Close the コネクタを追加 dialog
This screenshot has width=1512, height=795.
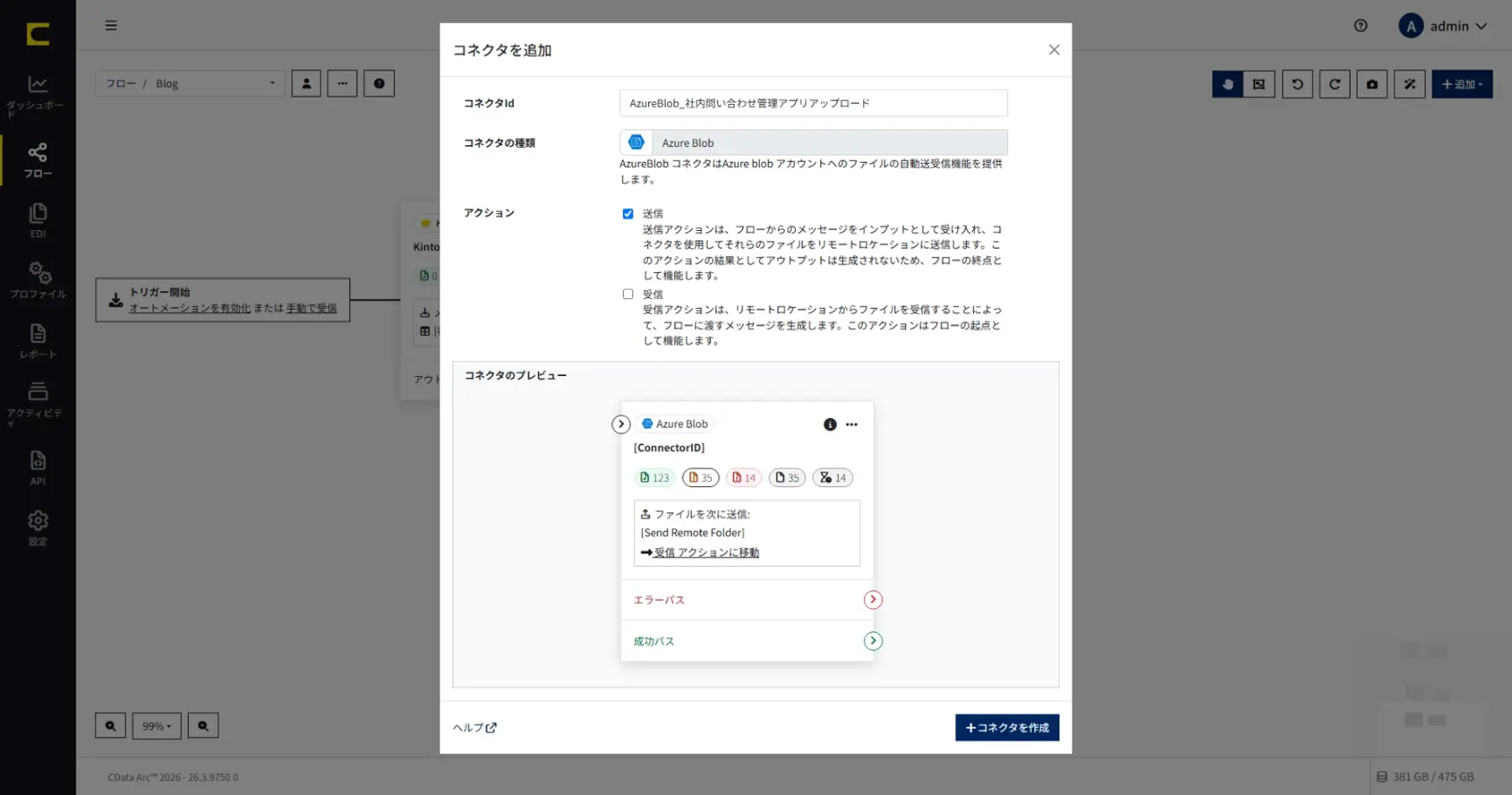[x=1054, y=50]
